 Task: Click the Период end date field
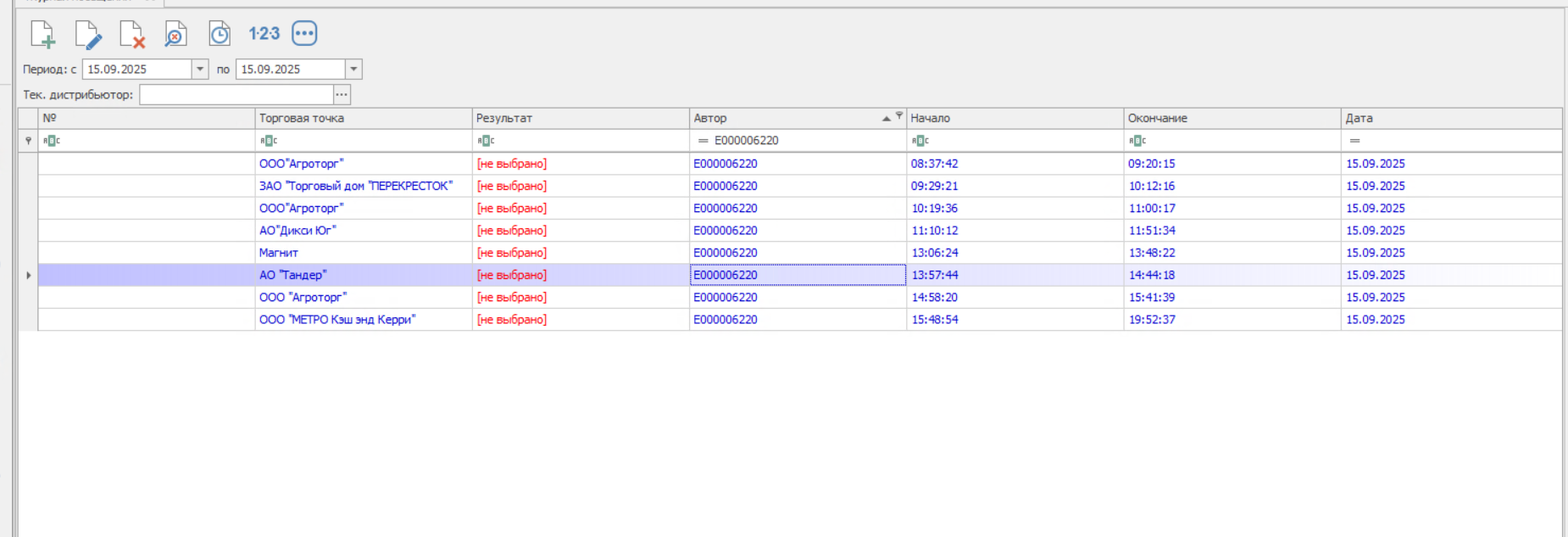[291, 70]
